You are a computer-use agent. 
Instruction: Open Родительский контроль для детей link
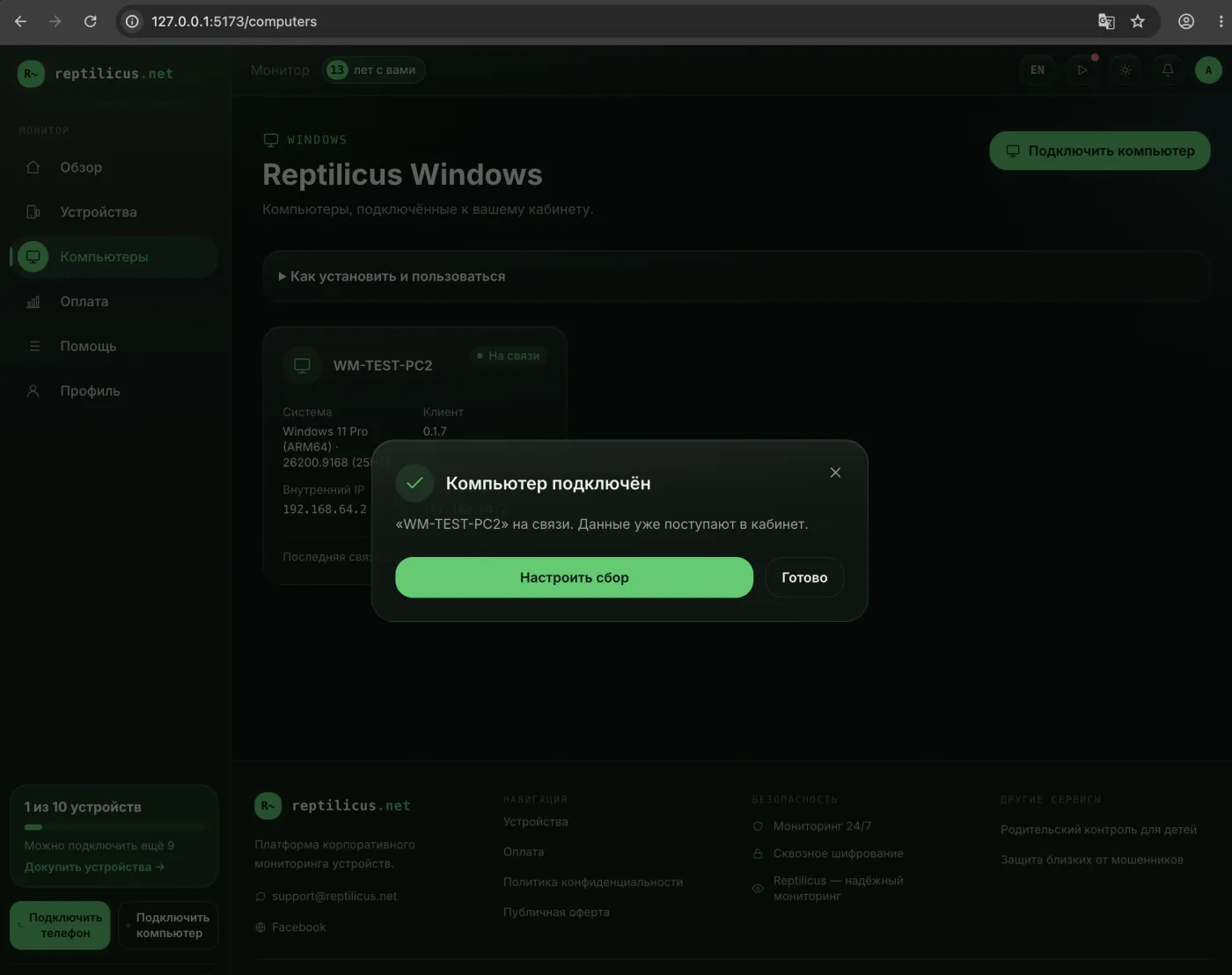point(1098,830)
